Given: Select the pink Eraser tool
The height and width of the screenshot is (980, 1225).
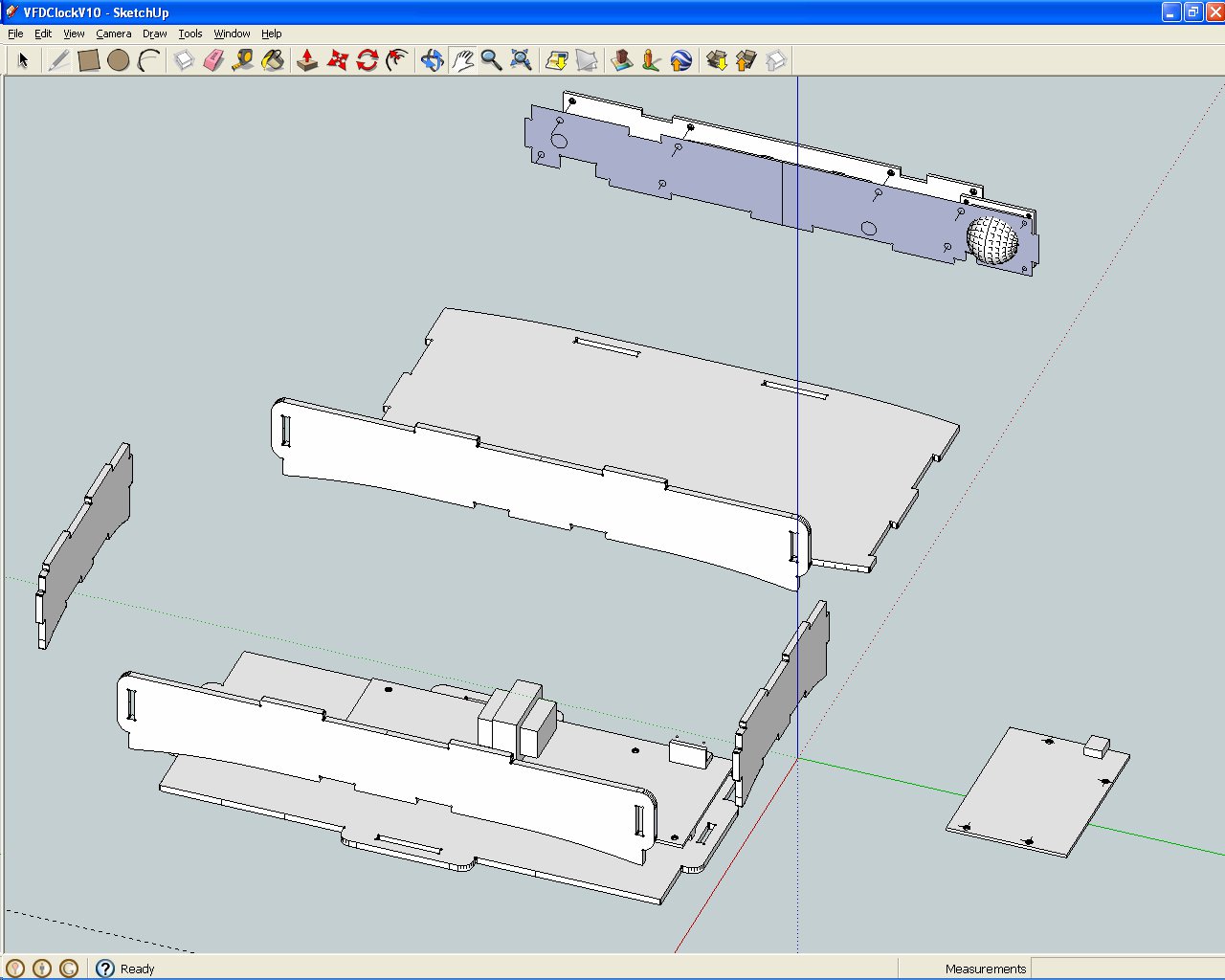Looking at the screenshot, I should 213,60.
